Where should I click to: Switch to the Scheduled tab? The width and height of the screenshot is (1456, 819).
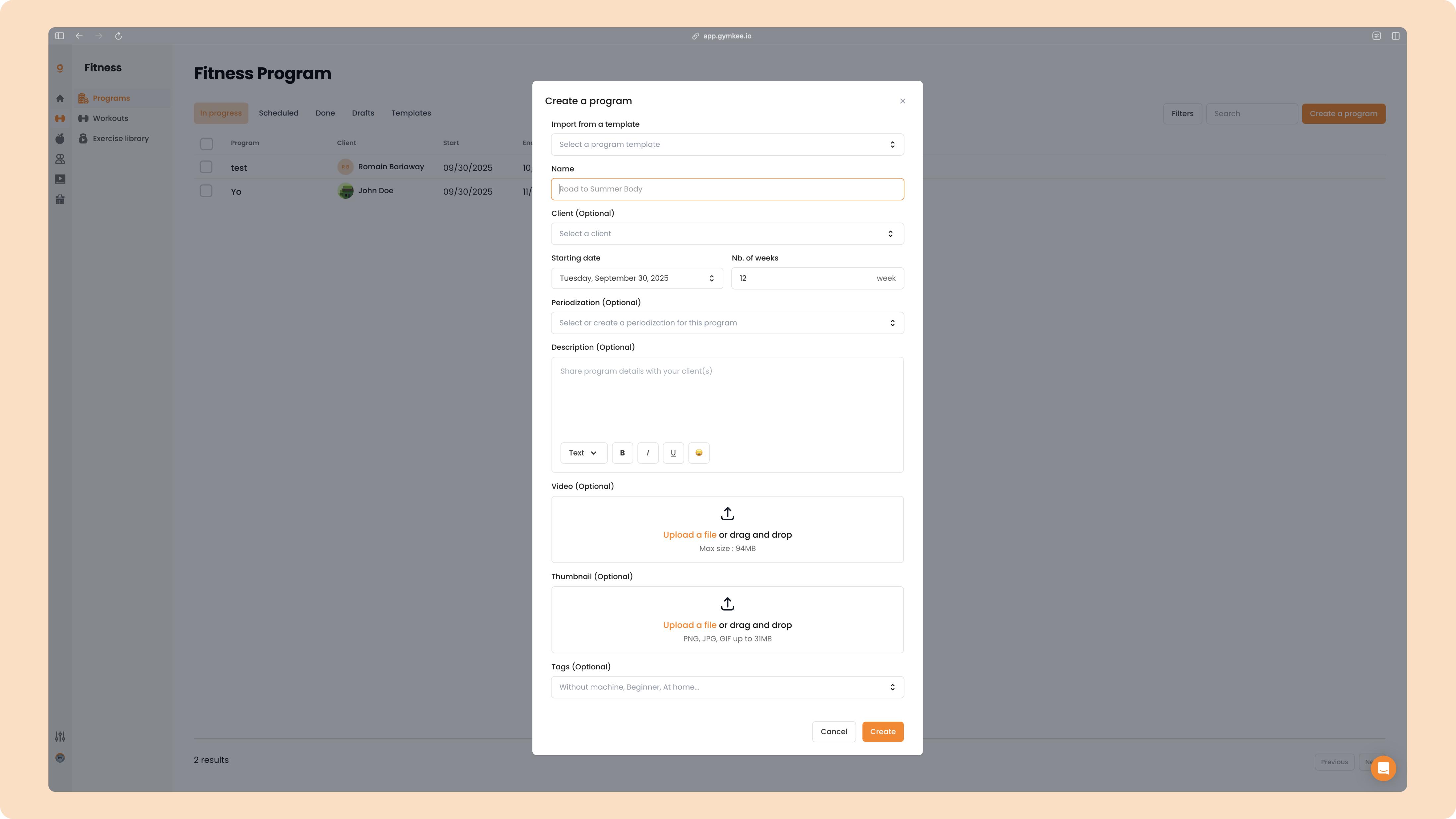coord(279,113)
